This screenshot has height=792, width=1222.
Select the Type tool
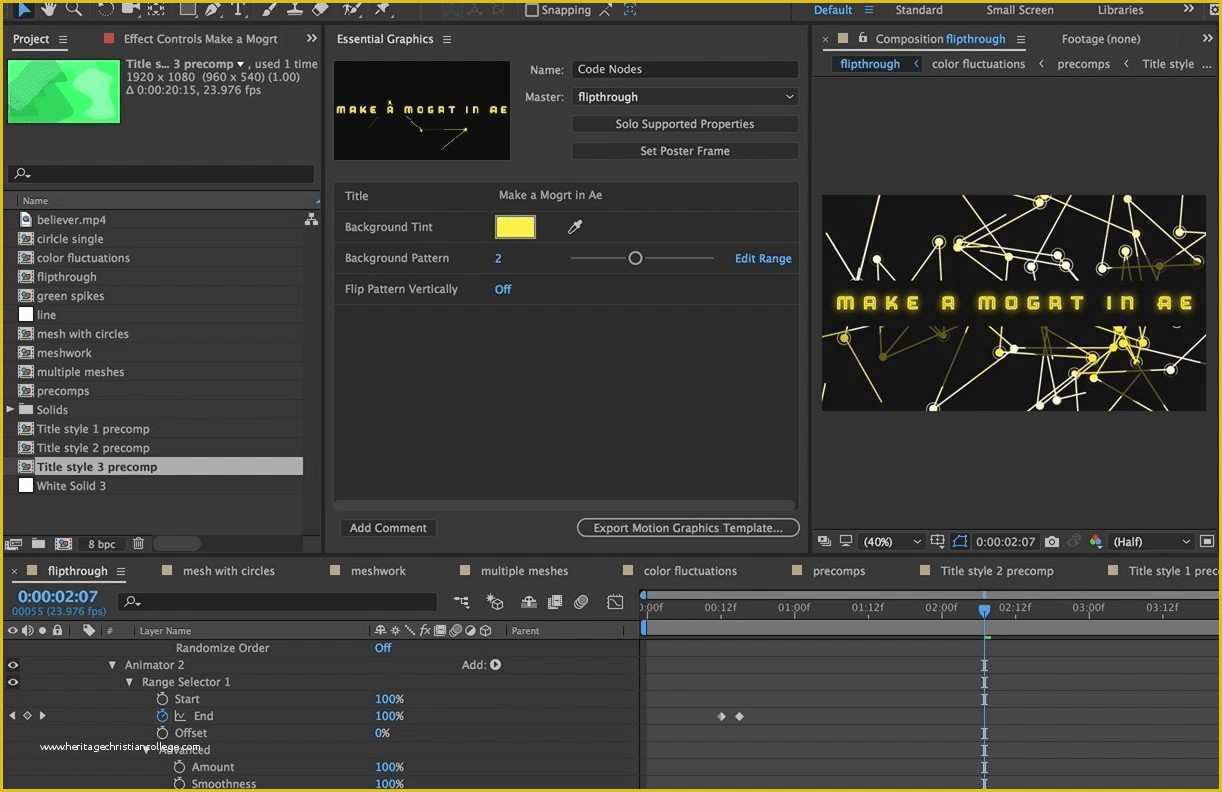(x=240, y=10)
